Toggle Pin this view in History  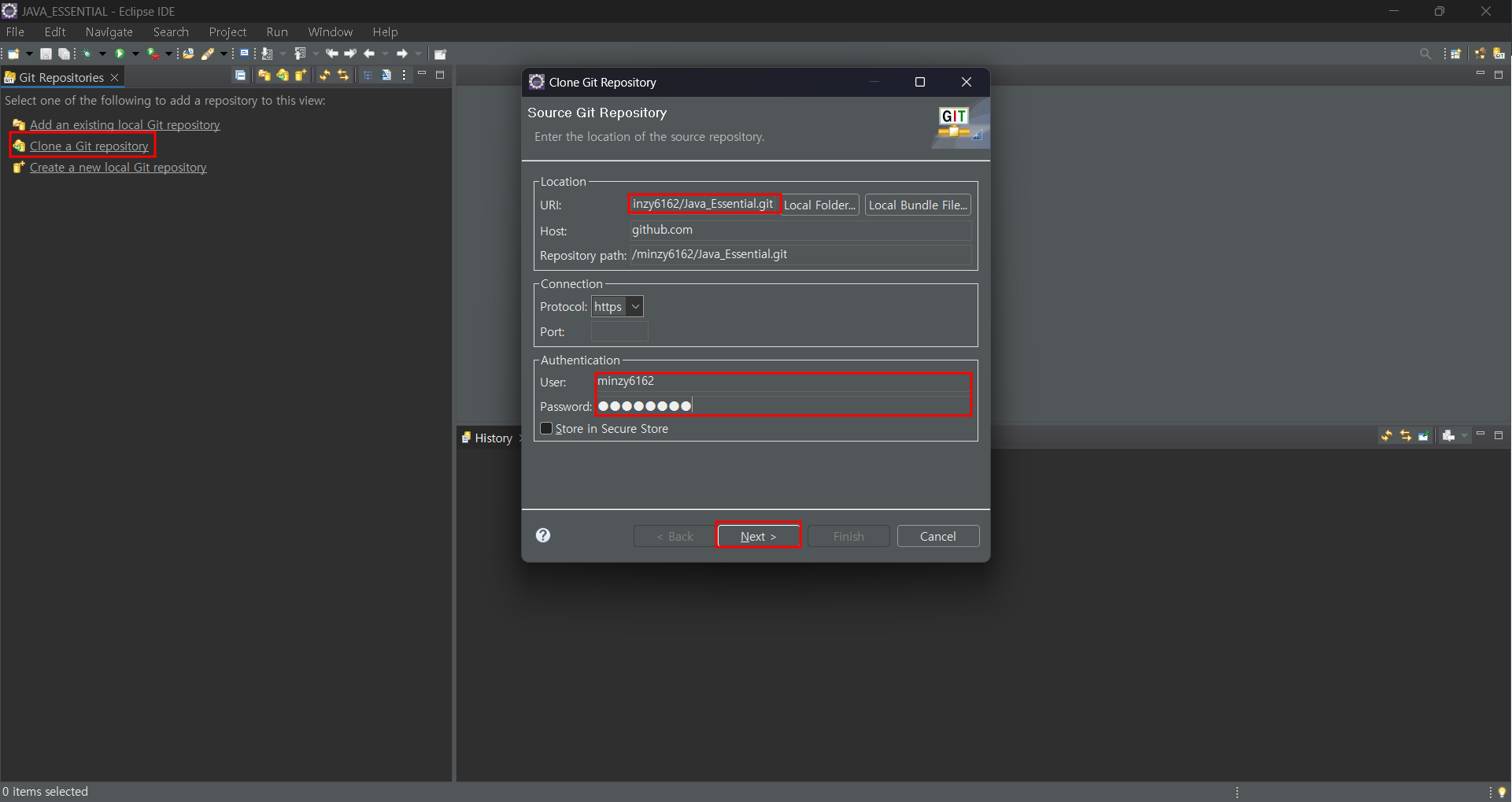tap(1424, 435)
